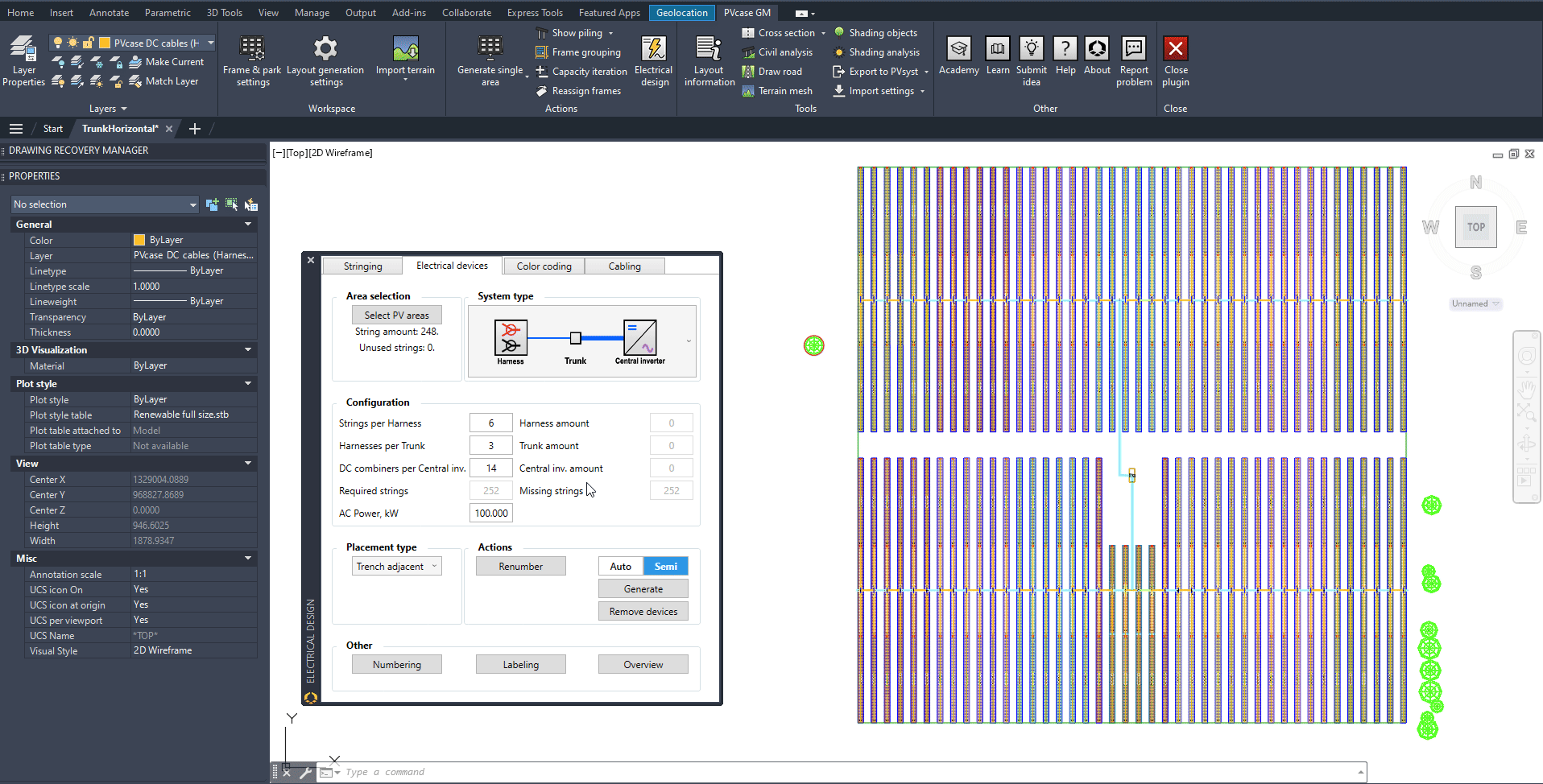Collapse the View properties section
Image resolution: width=1543 pixels, height=784 pixels.
pos(248,464)
